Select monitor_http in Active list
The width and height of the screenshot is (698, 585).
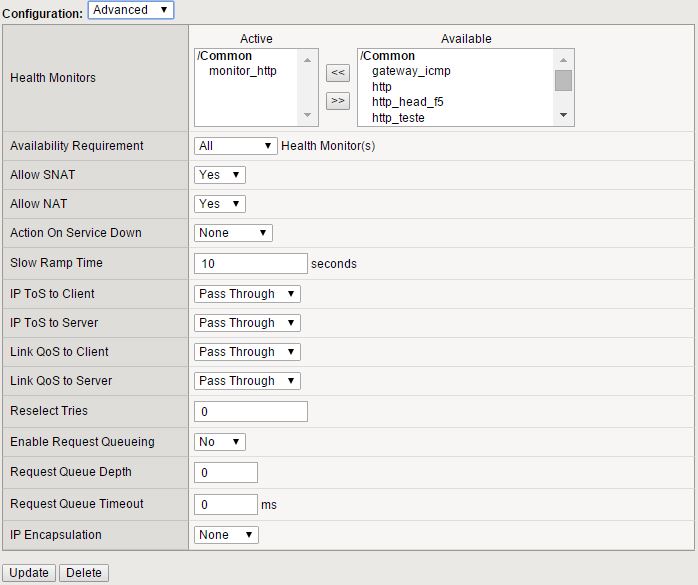pos(242,72)
